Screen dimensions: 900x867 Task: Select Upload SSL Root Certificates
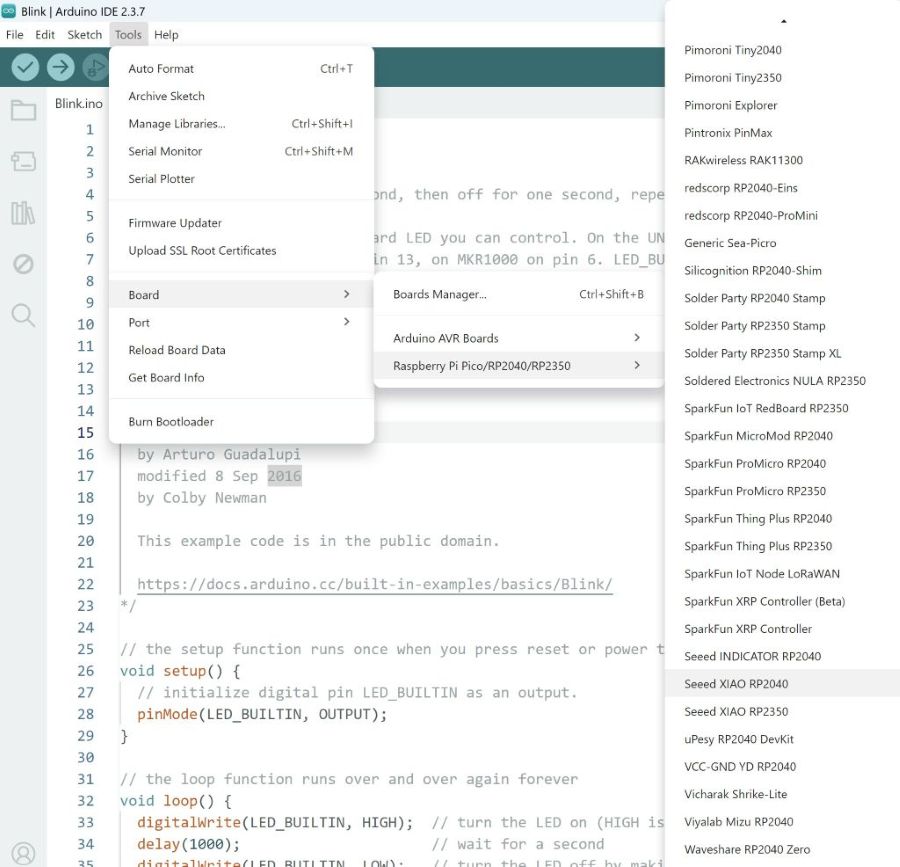(241, 251)
